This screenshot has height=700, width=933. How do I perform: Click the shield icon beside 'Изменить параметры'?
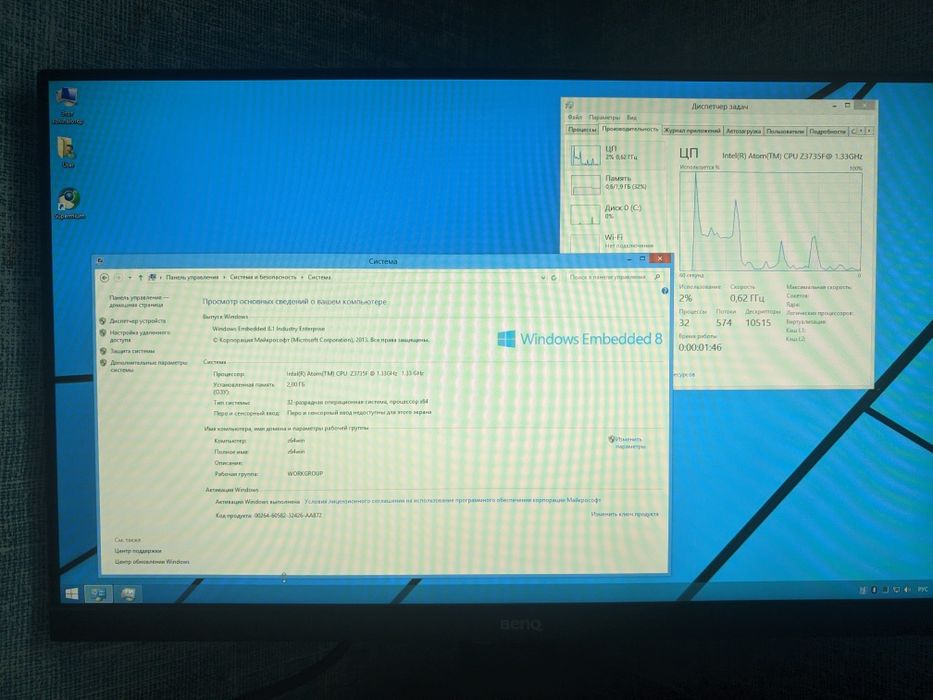[x=612, y=439]
